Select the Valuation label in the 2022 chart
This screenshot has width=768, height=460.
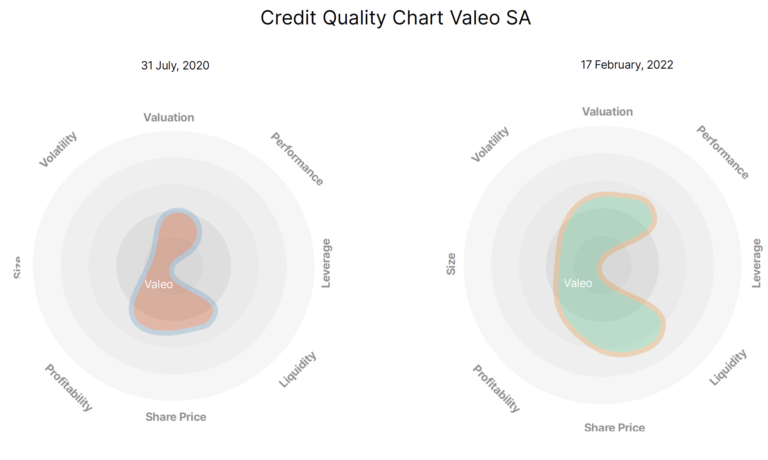click(607, 112)
